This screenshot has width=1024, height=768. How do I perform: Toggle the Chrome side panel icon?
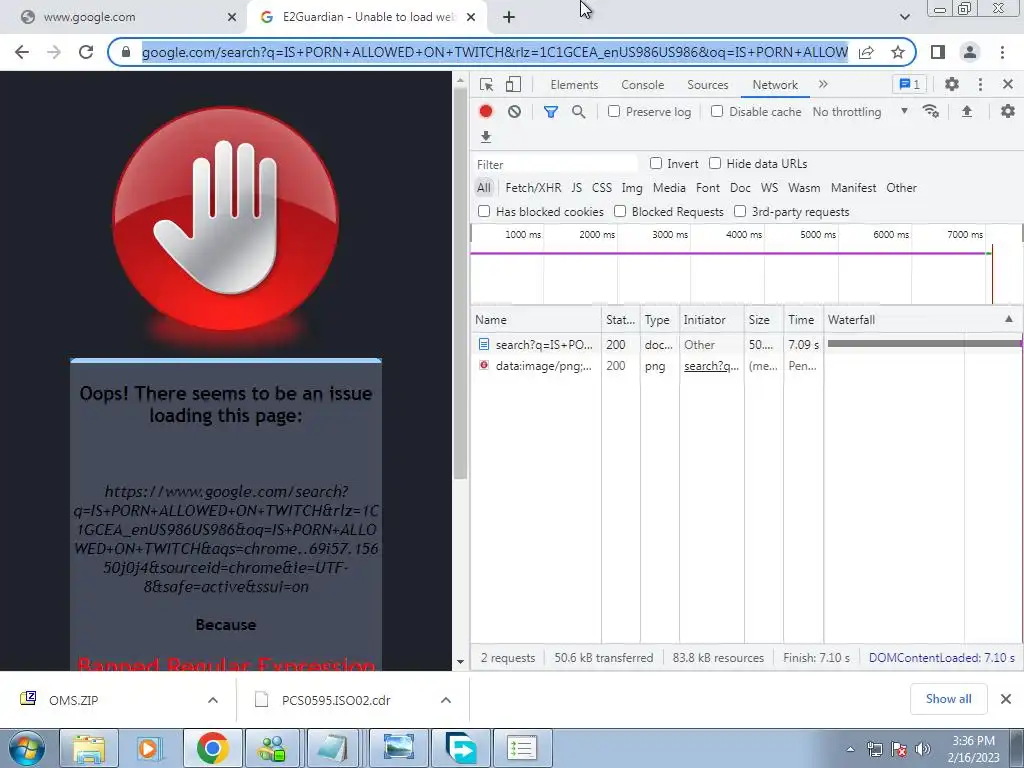938,52
